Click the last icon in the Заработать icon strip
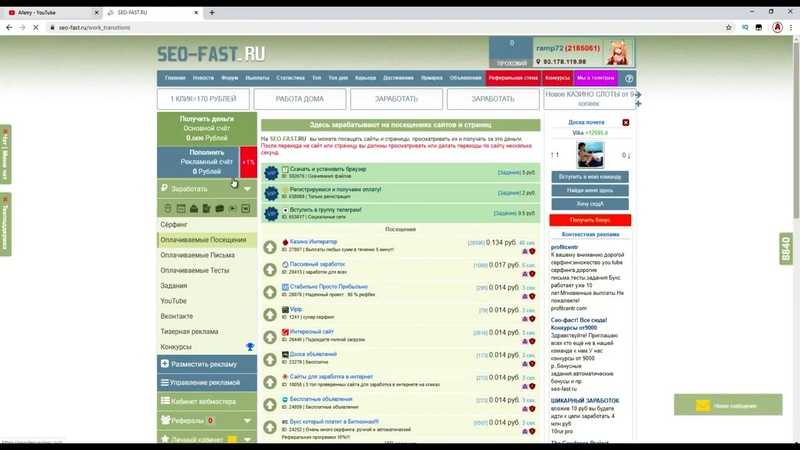This screenshot has height=450, width=800. pos(245,209)
